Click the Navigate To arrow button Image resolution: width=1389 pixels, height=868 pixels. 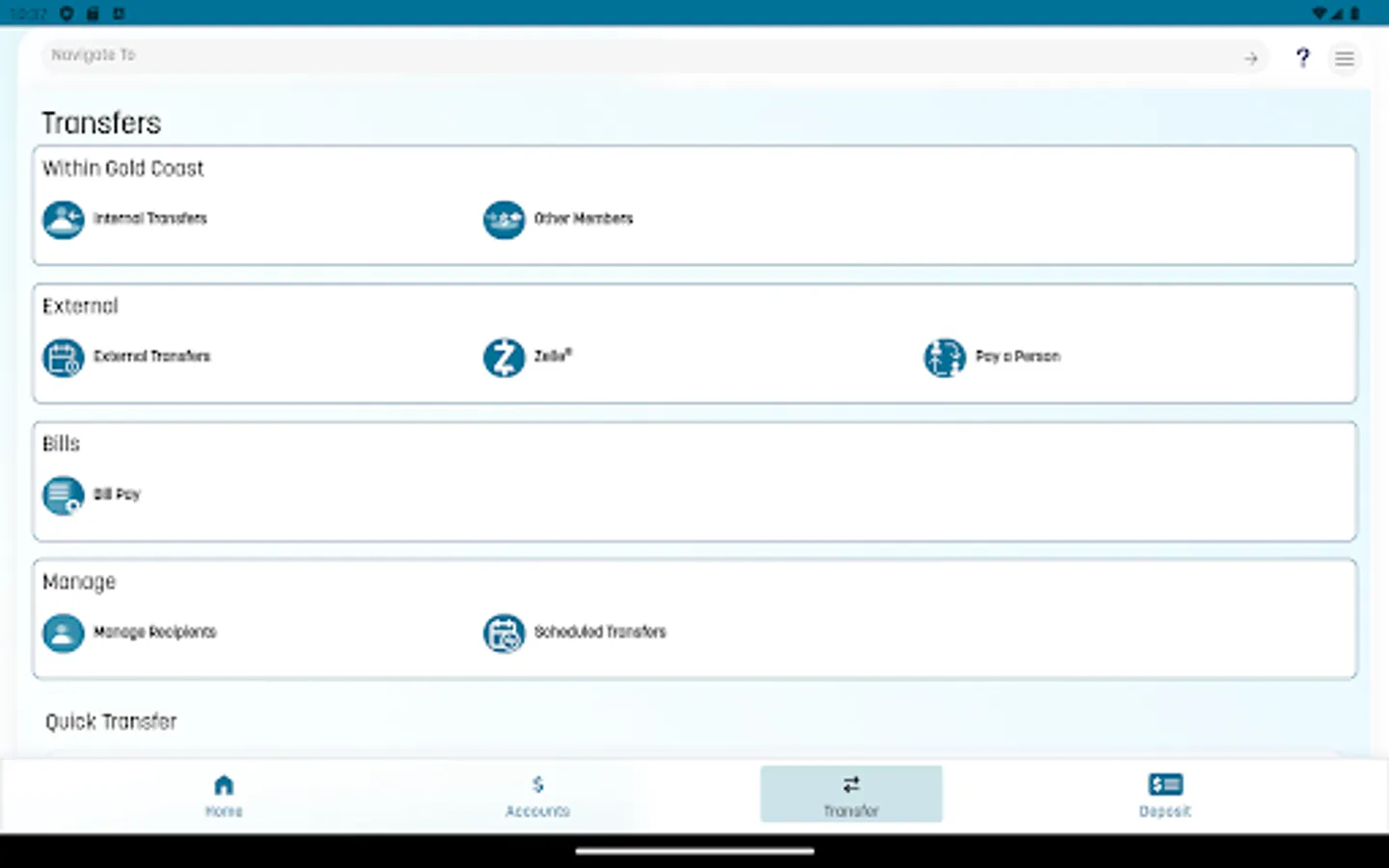1251,58
